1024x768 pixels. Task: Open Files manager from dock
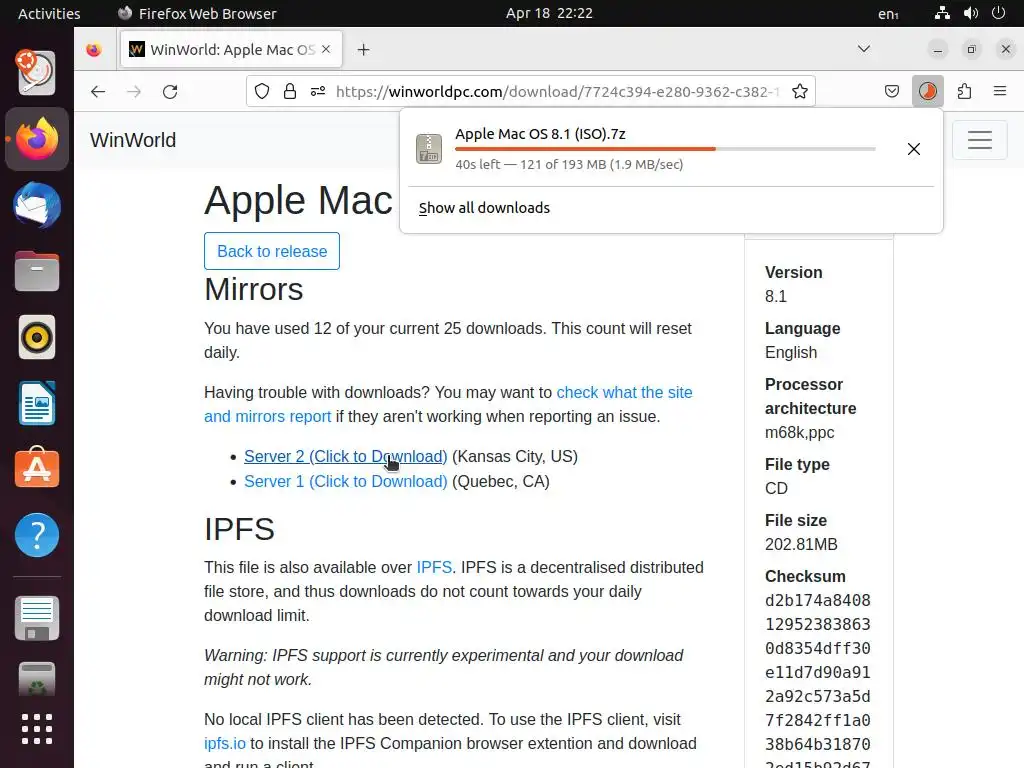(37, 271)
